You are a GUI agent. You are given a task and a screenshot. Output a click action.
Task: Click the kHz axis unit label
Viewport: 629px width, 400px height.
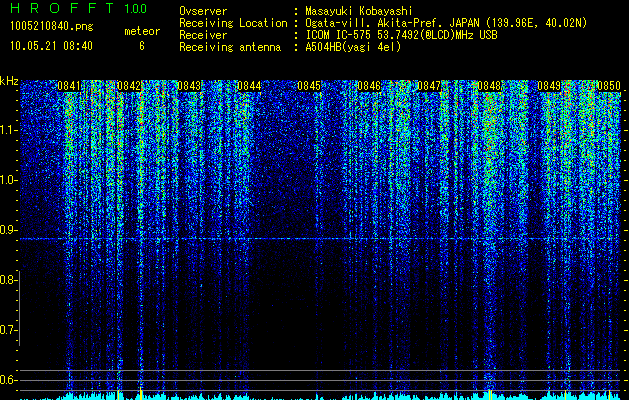pyautogui.click(x=9, y=81)
